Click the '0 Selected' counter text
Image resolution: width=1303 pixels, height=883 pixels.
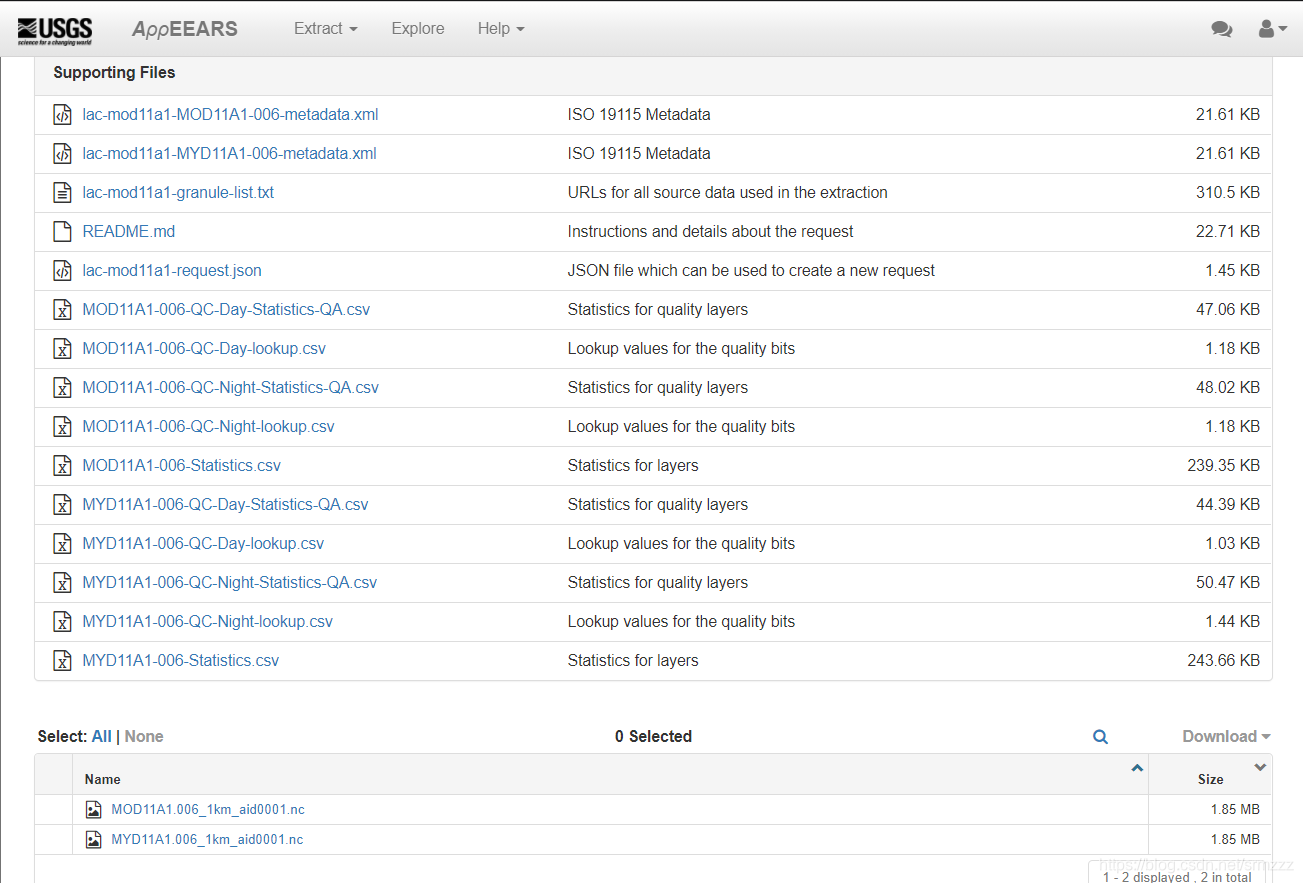point(653,737)
